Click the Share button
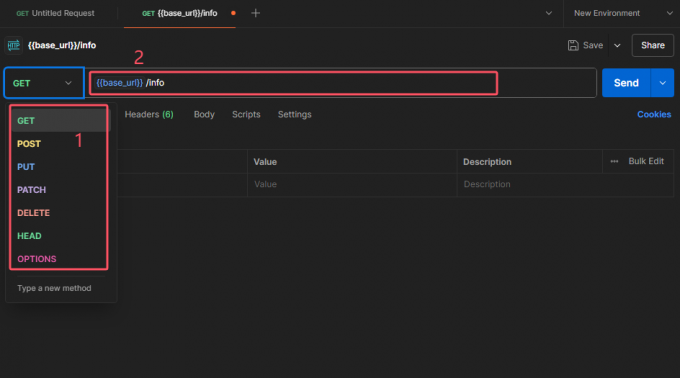Viewport: 680px width, 378px height. (x=653, y=46)
